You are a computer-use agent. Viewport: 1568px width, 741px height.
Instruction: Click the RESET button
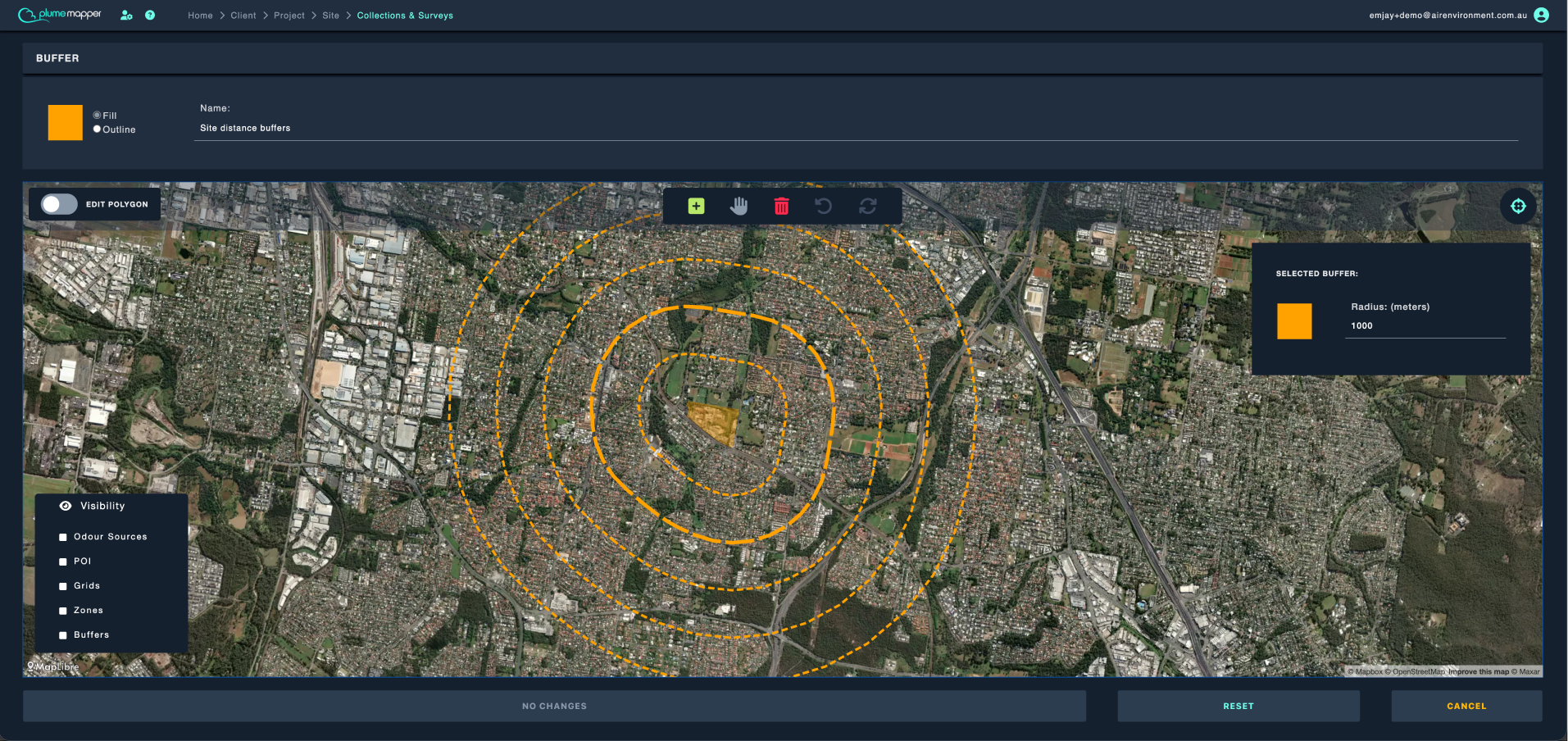coord(1238,706)
